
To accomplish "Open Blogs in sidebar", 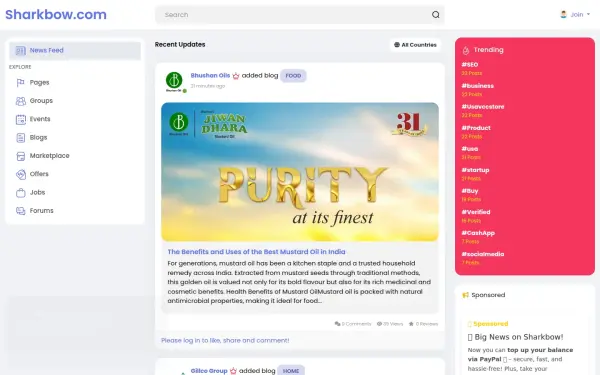I will click(x=38, y=138).
